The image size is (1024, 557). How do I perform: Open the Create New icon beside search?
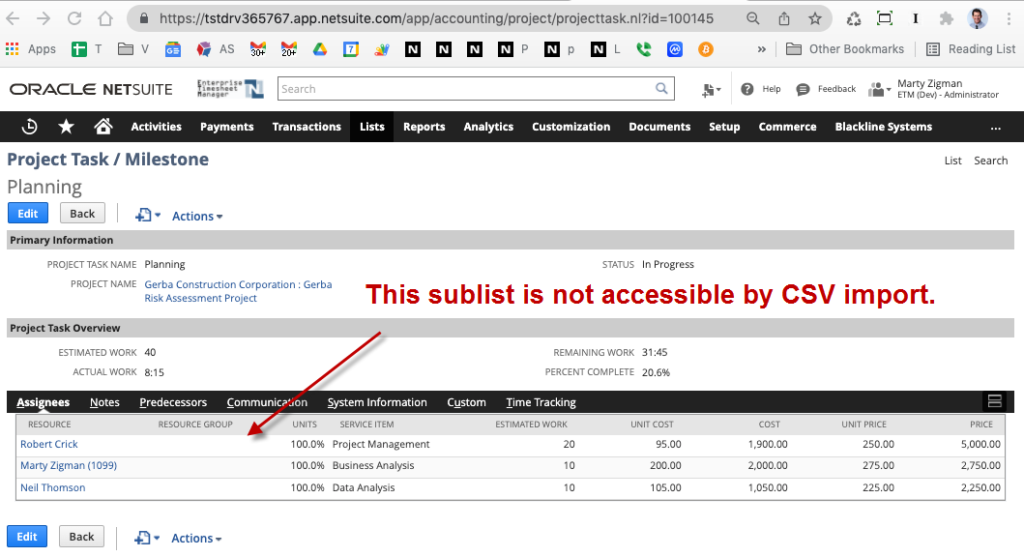(x=711, y=89)
